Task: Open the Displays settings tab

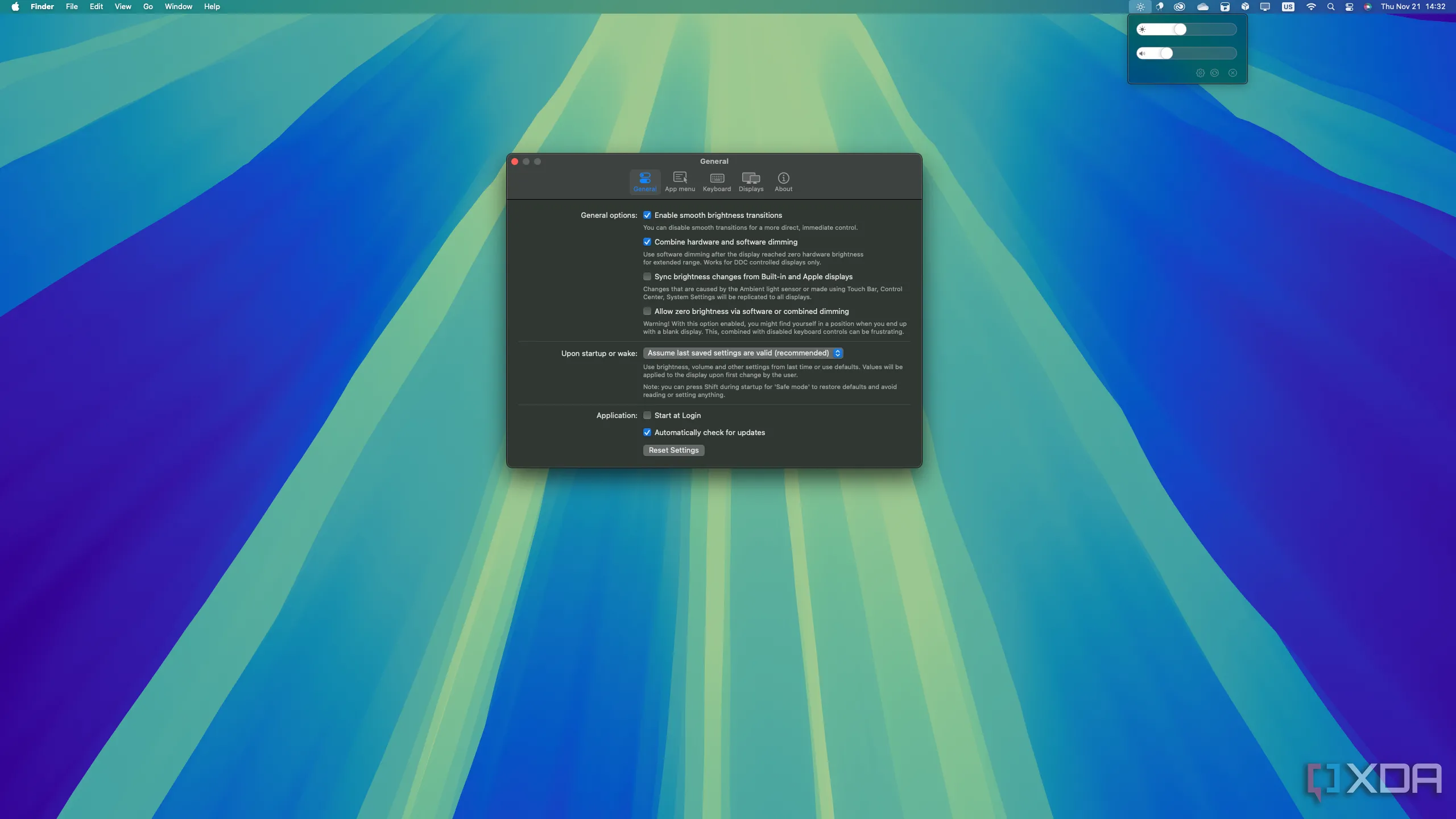Action: pyautogui.click(x=751, y=181)
